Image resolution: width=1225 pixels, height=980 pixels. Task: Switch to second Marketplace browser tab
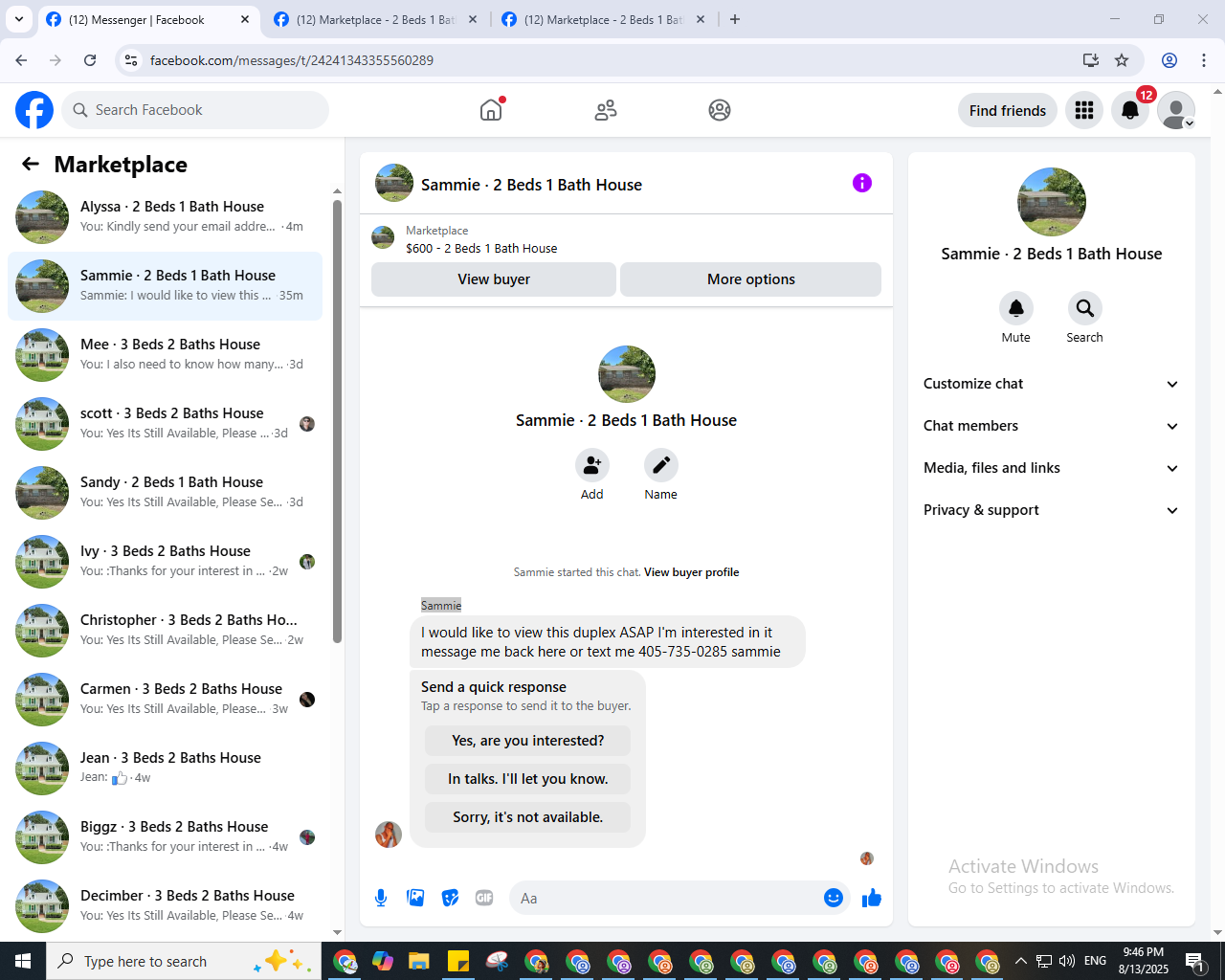[x=375, y=19]
